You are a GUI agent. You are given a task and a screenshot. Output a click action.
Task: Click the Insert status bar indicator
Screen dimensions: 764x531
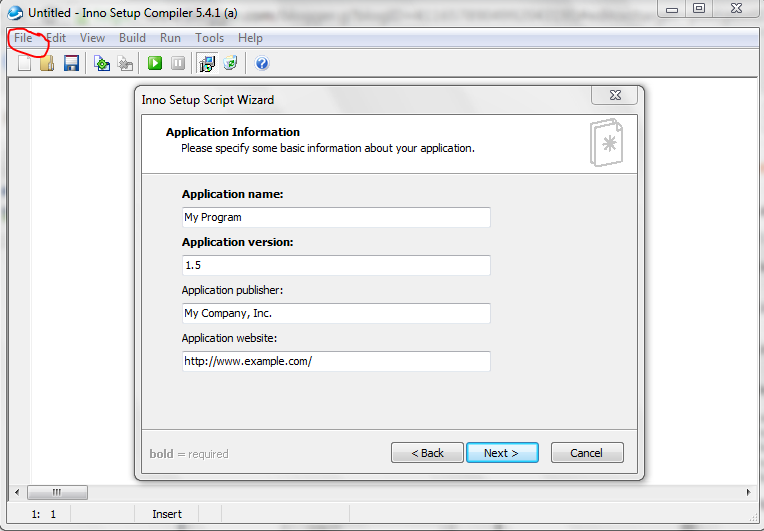click(x=167, y=514)
